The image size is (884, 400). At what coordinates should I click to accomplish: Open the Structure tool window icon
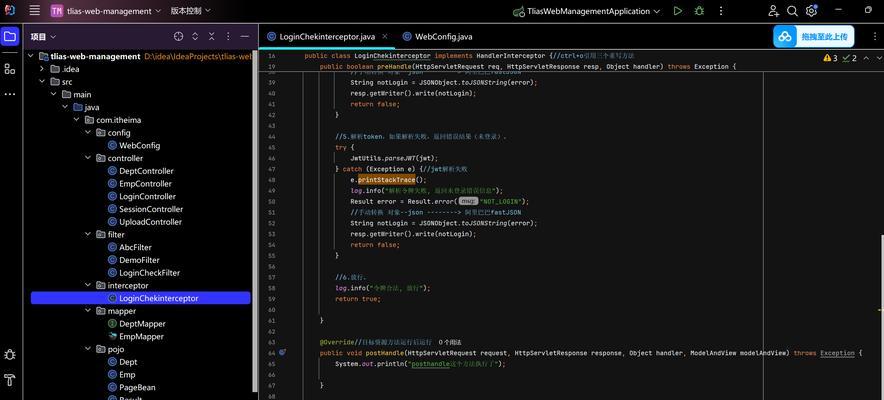tap(10, 69)
